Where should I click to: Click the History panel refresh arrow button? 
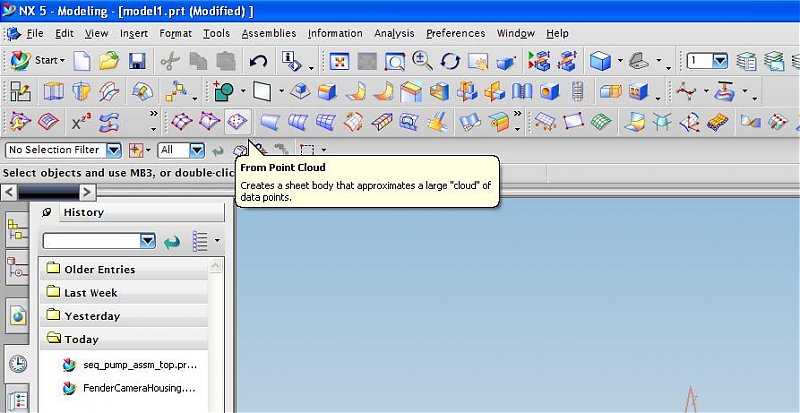coord(172,241)
